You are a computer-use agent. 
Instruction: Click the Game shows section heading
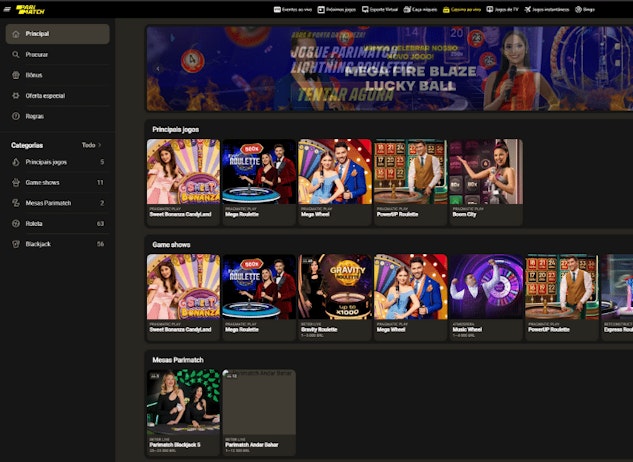point(171,245)
